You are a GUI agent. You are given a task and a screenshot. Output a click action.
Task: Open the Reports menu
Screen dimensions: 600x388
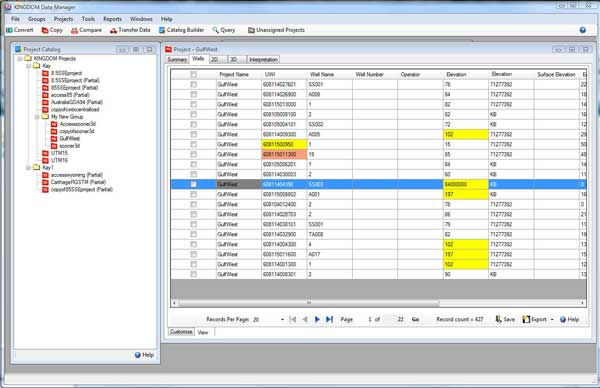[x=112, y=19]
